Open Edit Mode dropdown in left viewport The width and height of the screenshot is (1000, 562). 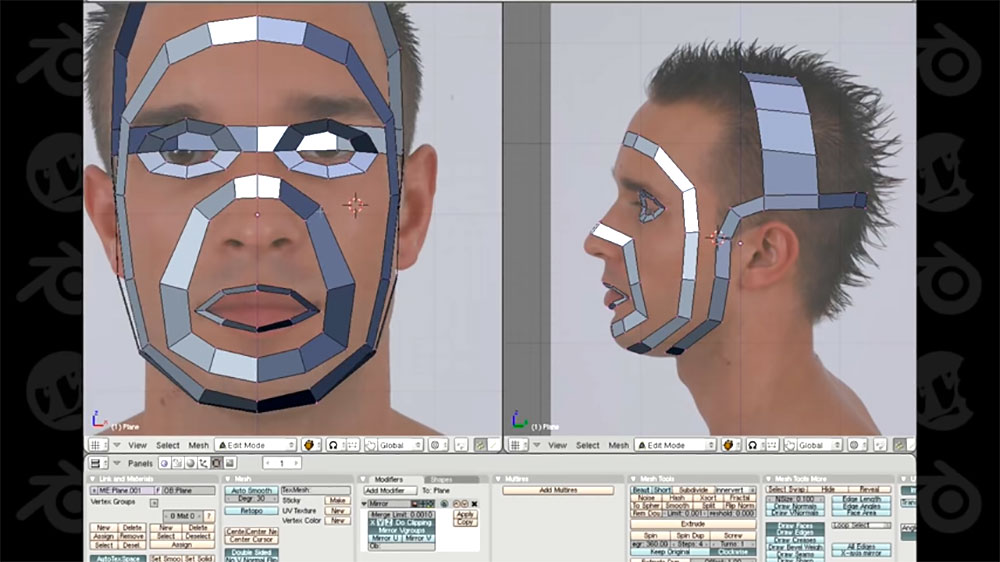click(x=256, y=445)
